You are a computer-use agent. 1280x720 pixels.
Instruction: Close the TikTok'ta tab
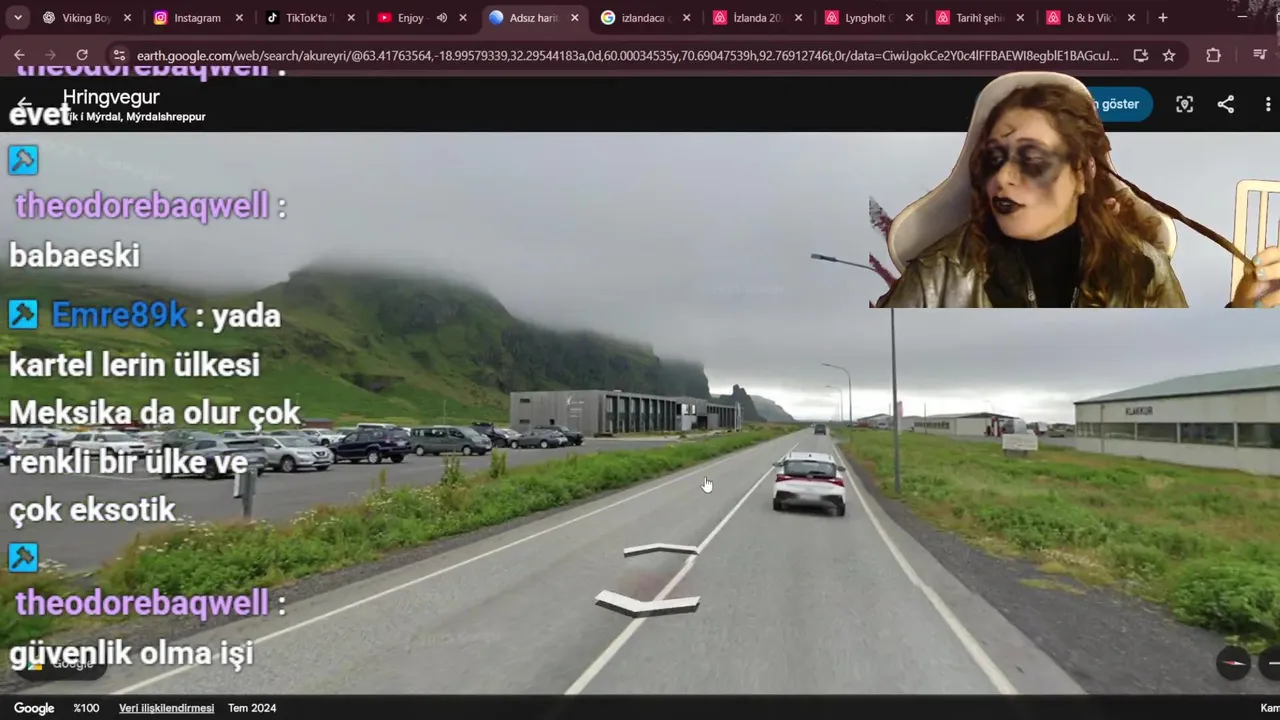tap(351, 18)
